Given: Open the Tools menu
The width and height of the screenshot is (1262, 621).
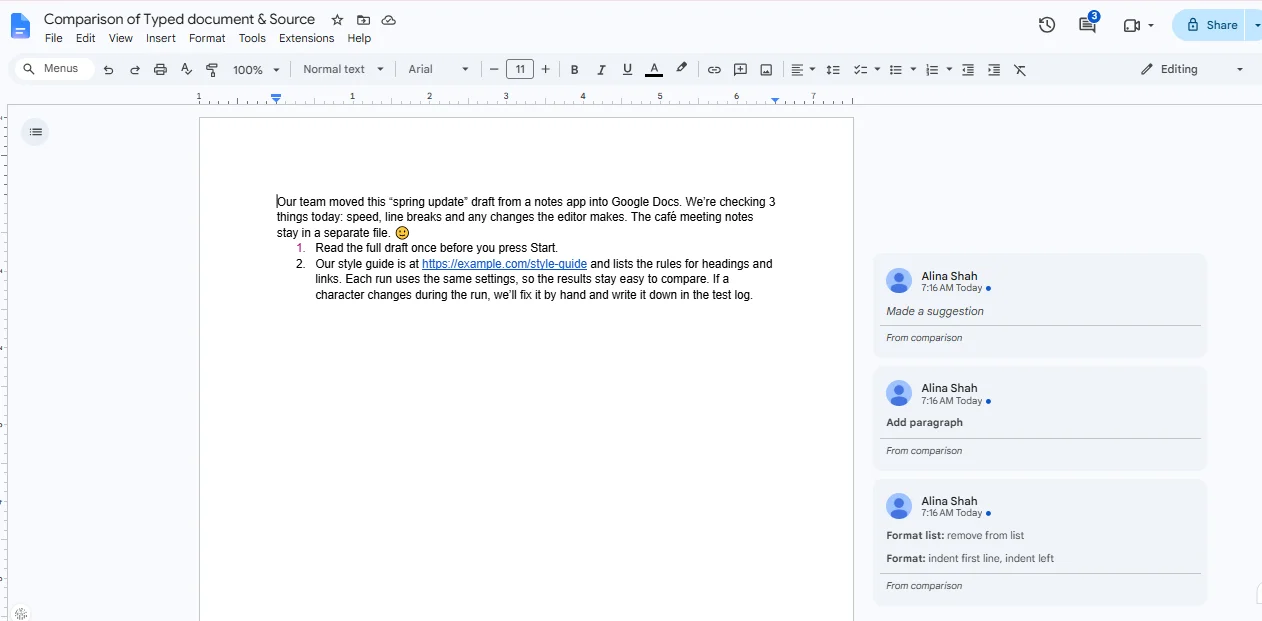Looking at the screenshot, I should [x=252, y=38].
